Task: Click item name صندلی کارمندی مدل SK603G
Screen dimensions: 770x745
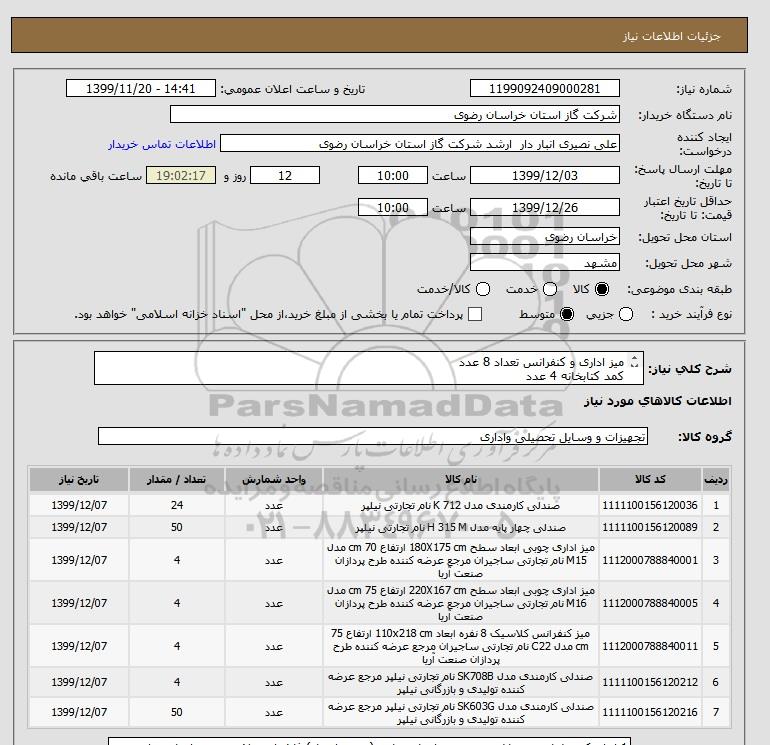Action: (x=461, y=713)
